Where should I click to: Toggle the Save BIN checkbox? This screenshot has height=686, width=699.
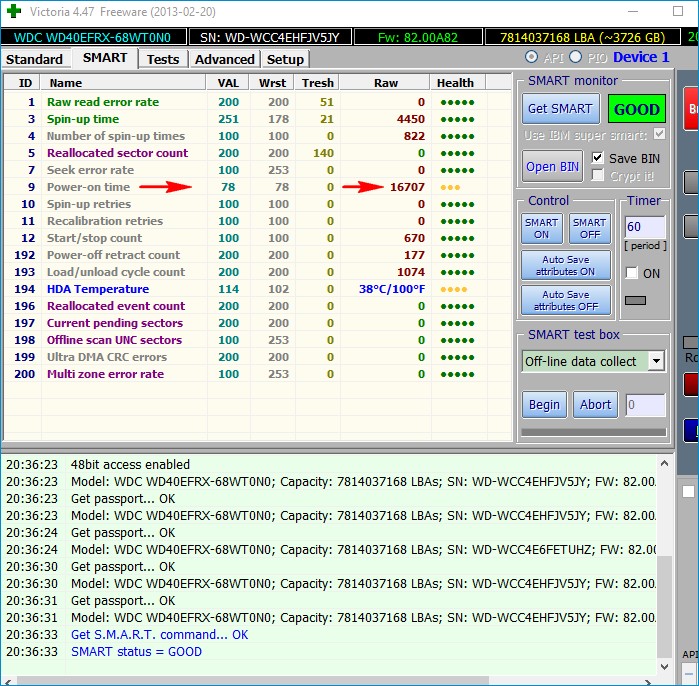598,158
